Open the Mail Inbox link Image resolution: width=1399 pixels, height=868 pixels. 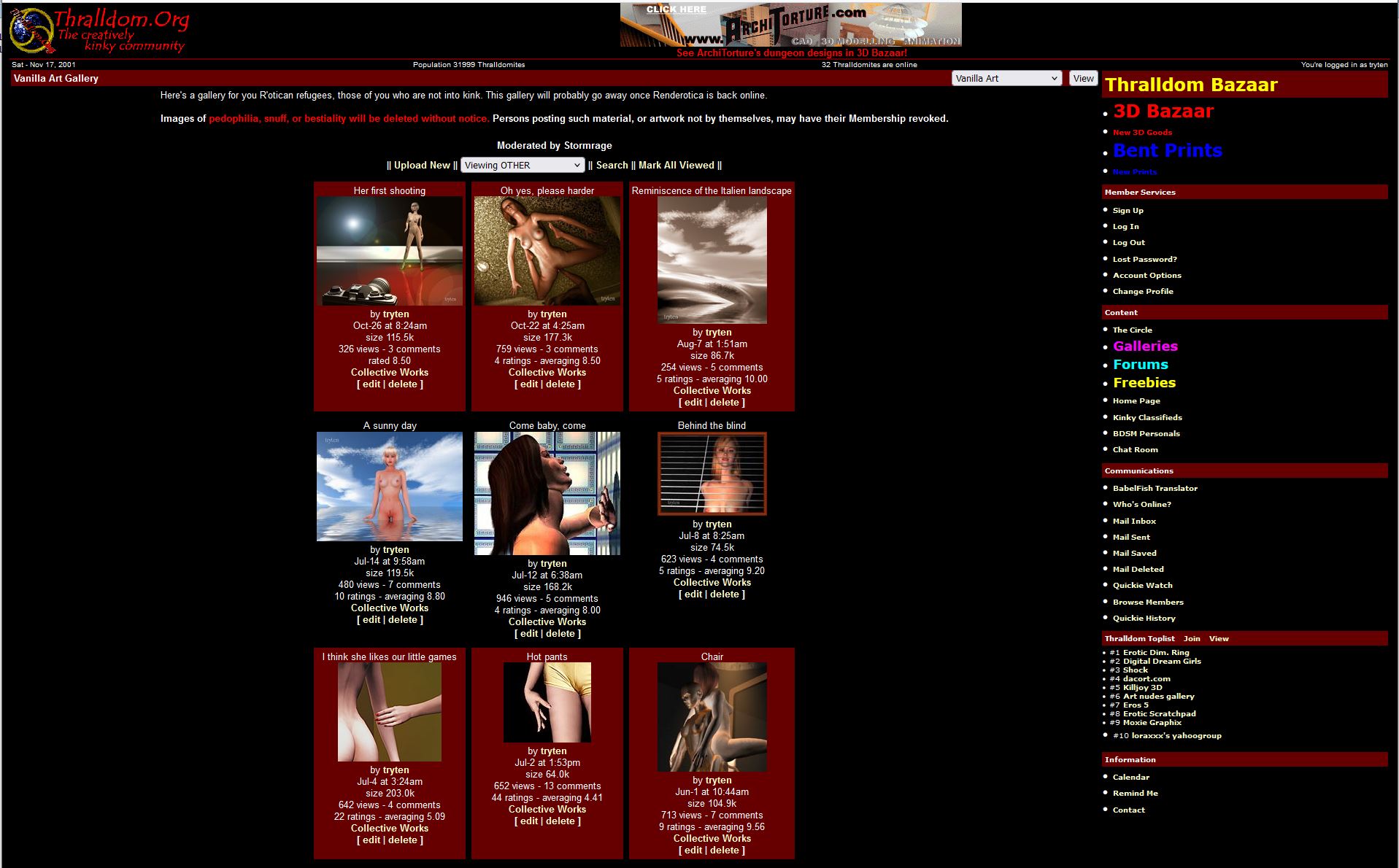[1134, 522]
